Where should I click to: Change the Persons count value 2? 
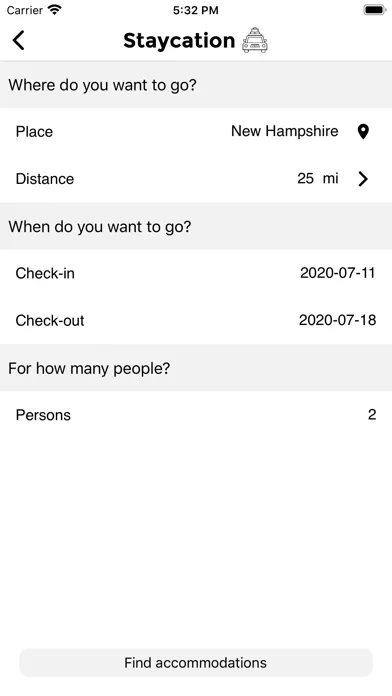click(x=372, y=415)
